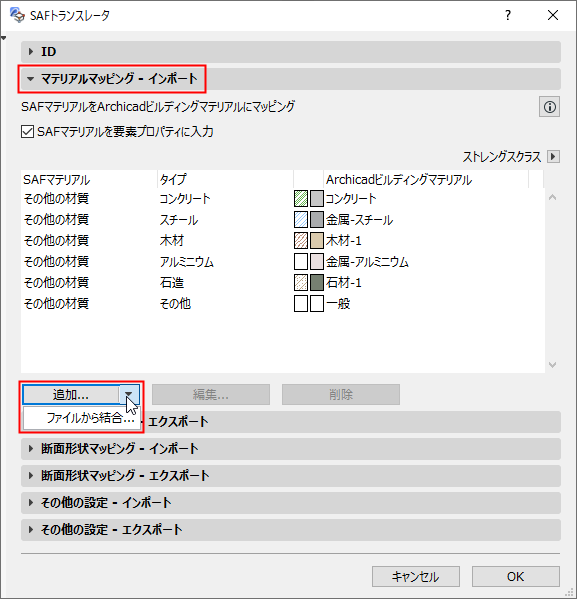This screenshot has width=577, height=599.
Task: Collapse マテリアルマッピング - インポート section
Action: pyautogui.click(x=291, y=79)
